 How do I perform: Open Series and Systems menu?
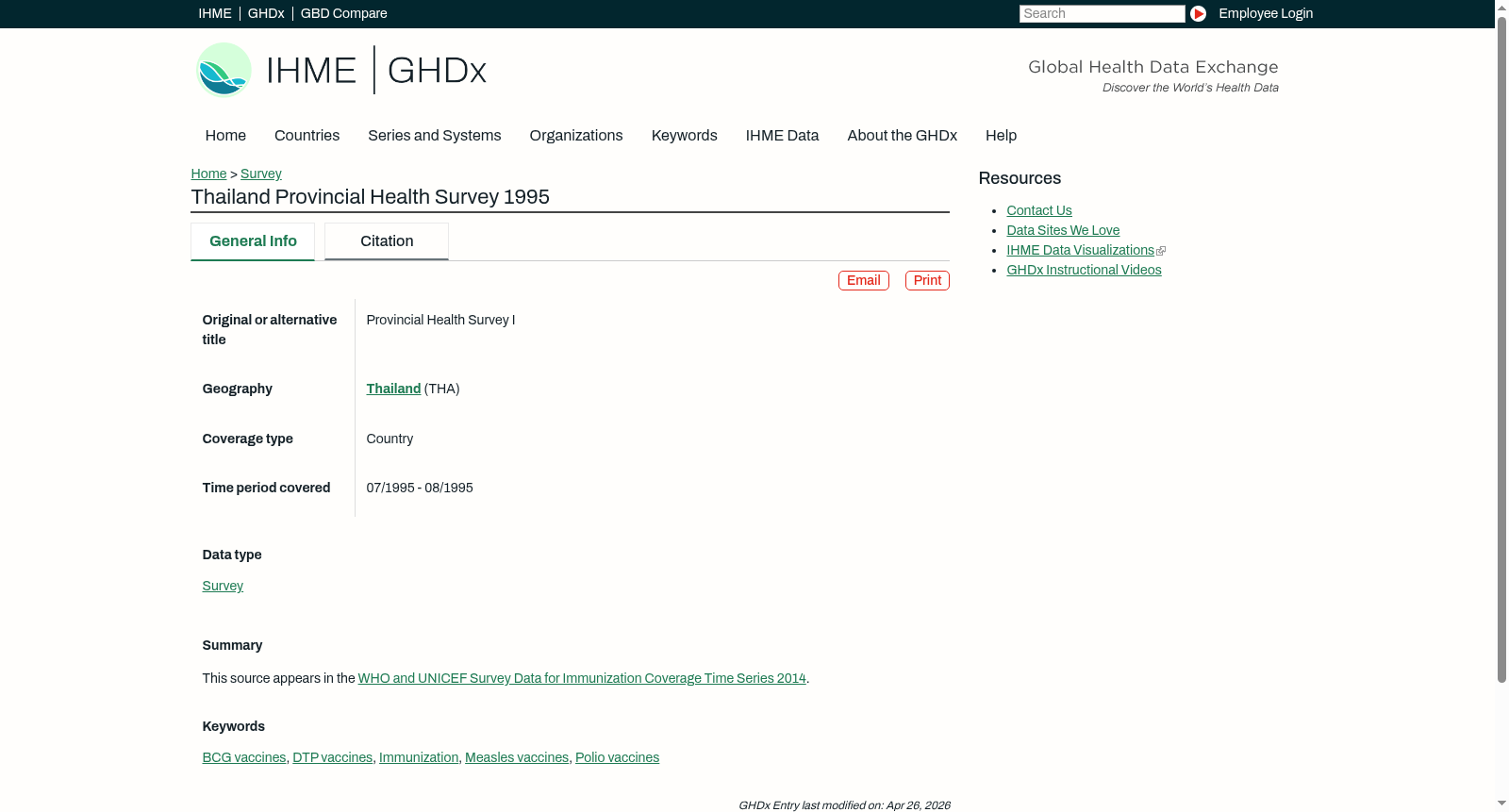point(435,136)
